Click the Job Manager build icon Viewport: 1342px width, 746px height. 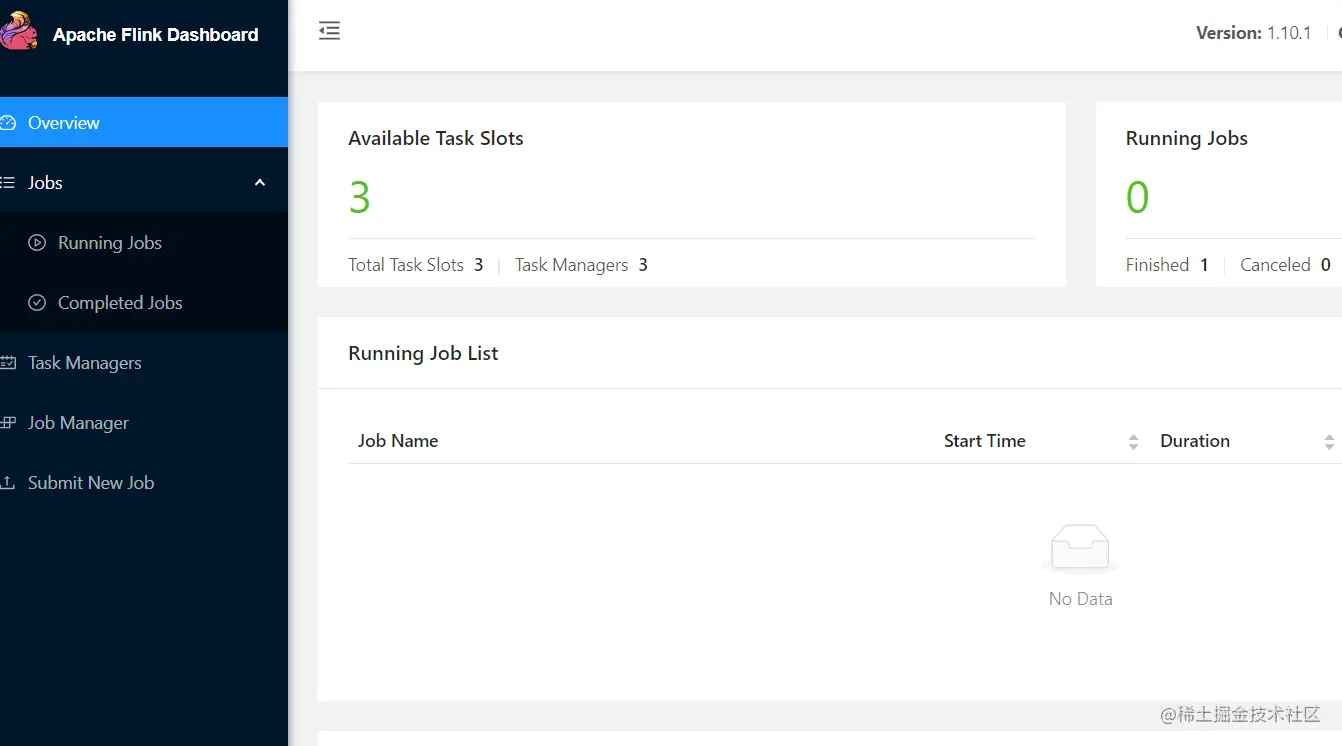[x=8, y=423]
